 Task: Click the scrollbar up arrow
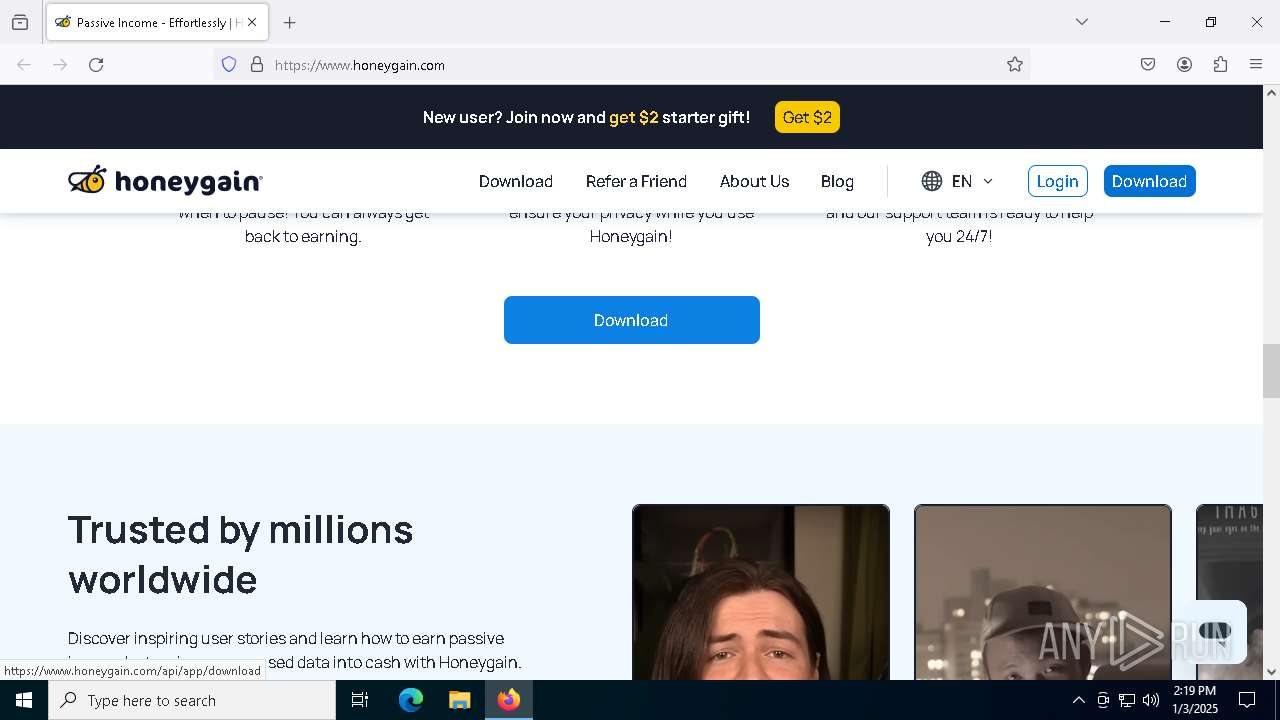coord(1271,93)
